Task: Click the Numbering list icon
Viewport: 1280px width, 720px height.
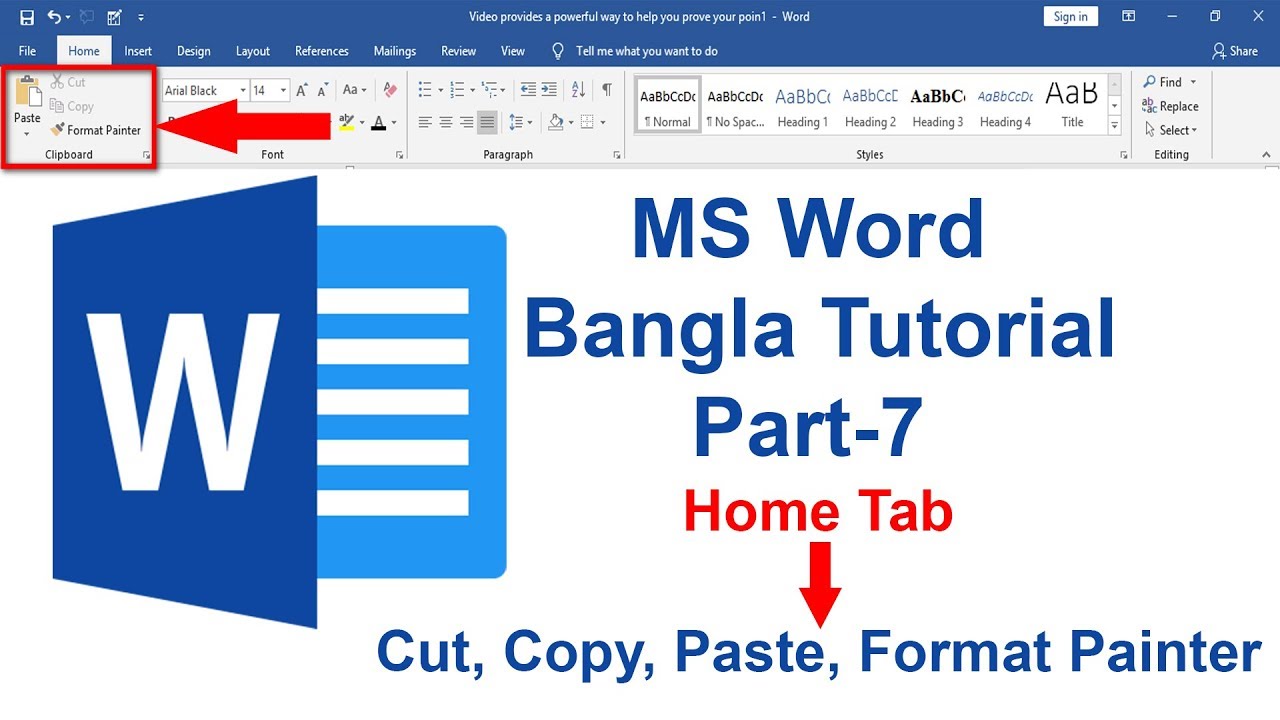Action: (457, 90)
